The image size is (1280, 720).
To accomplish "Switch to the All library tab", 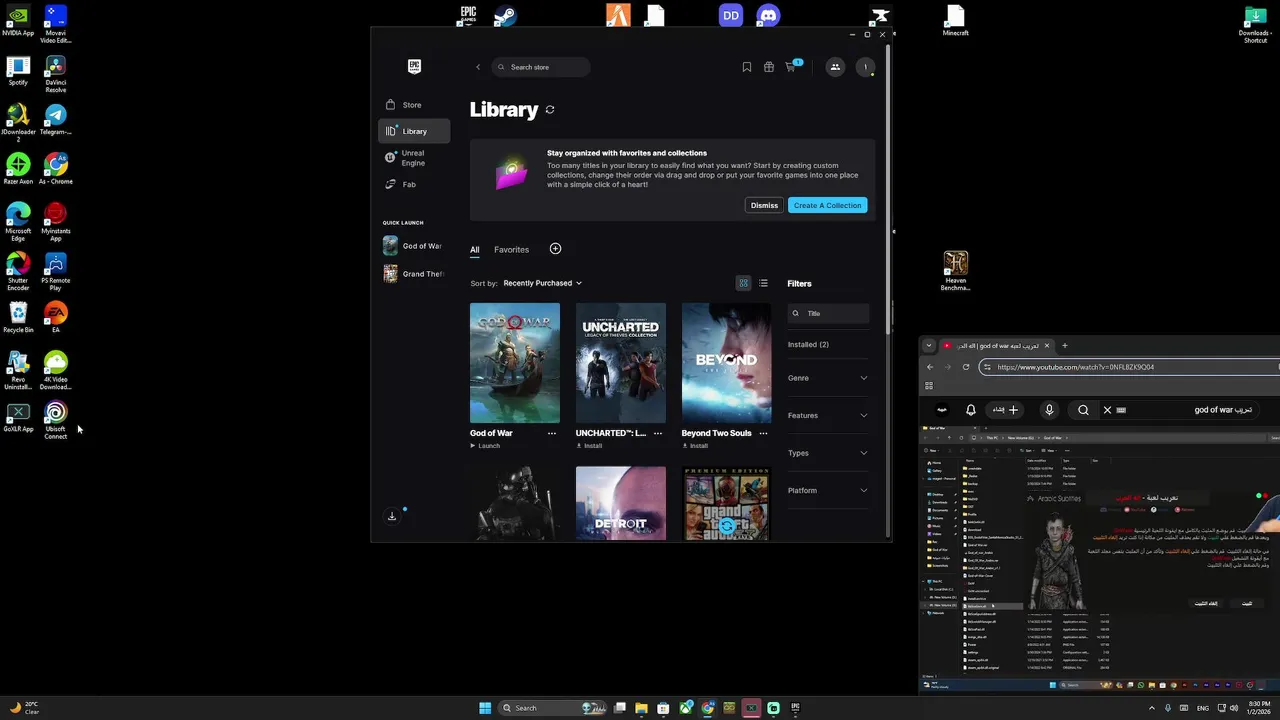I will point(475,250).
